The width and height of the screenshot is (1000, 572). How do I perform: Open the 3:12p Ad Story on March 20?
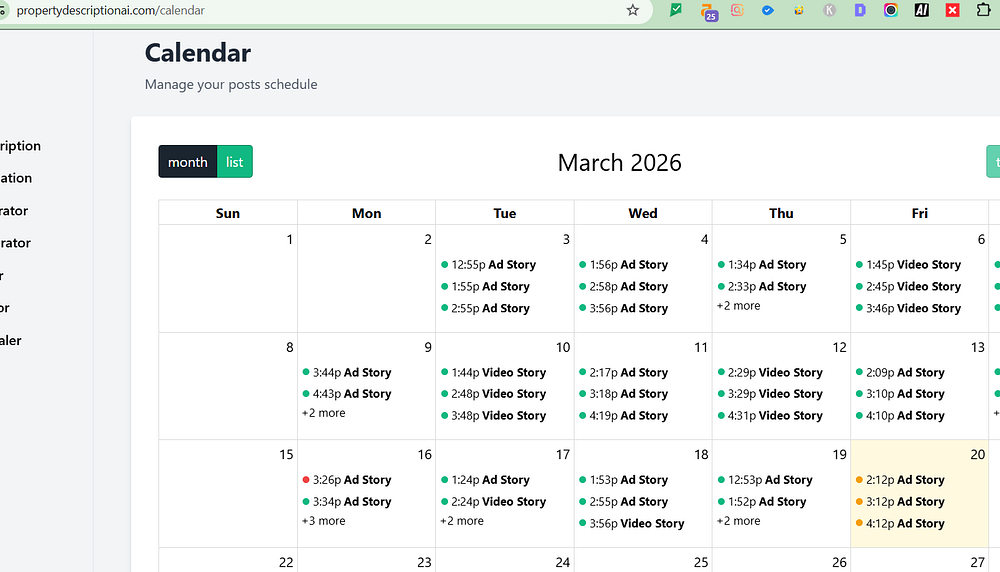click(900, 501)
